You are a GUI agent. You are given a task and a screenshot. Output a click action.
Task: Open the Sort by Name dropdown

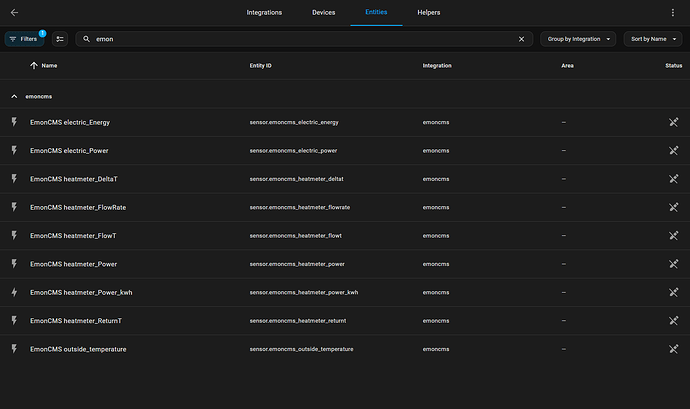point(653,39)
